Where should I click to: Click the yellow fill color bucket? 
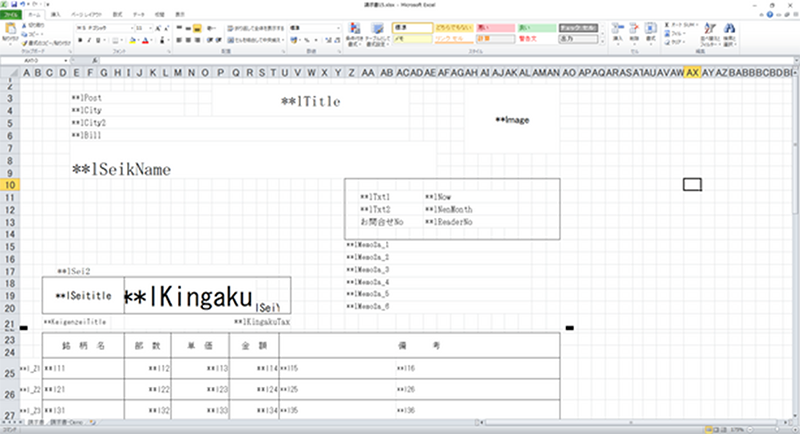[x=132, y=40]
